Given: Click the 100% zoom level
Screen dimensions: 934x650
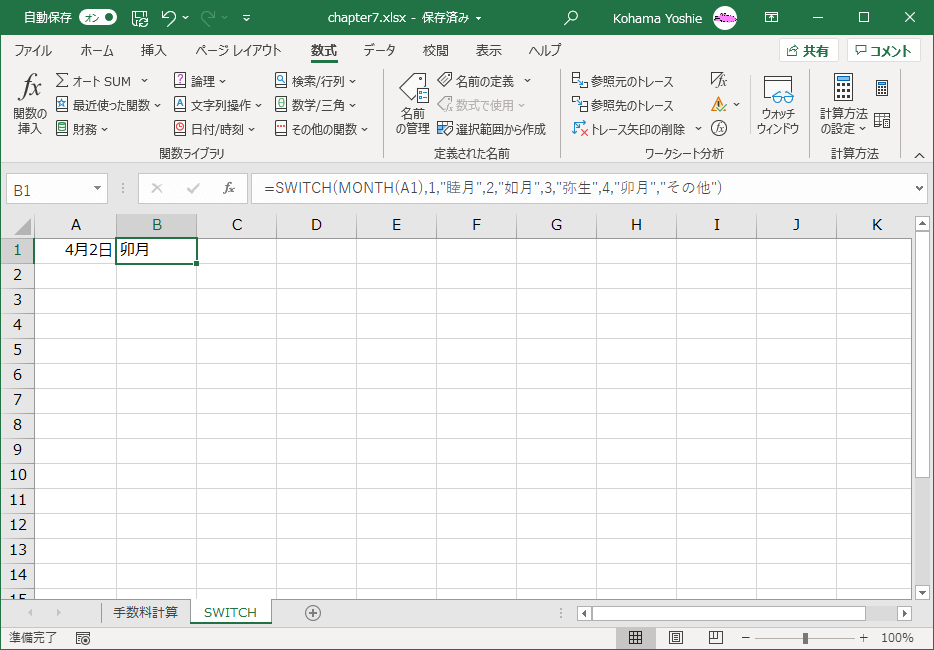Looking at the screenshot, I should pos(897,638).
